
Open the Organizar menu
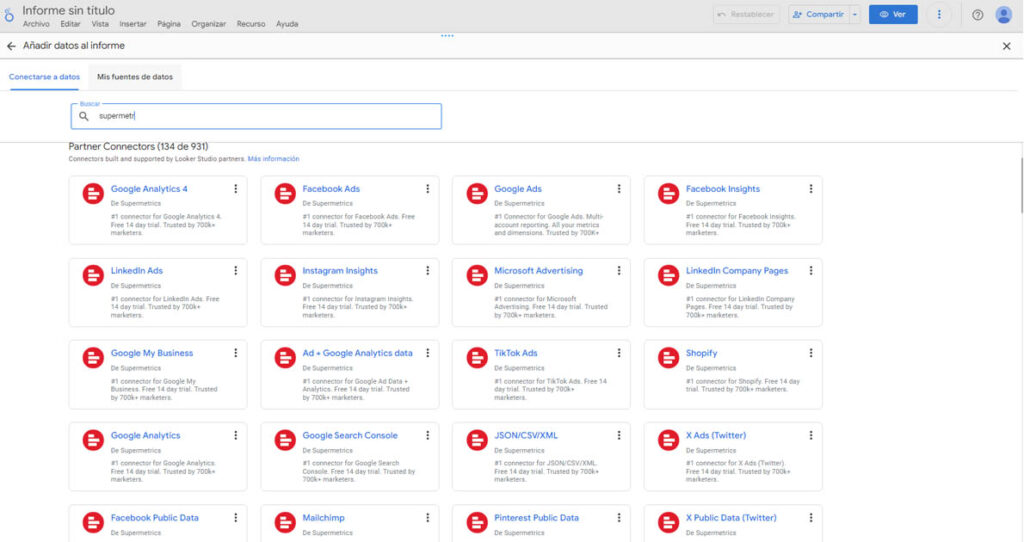208,24
